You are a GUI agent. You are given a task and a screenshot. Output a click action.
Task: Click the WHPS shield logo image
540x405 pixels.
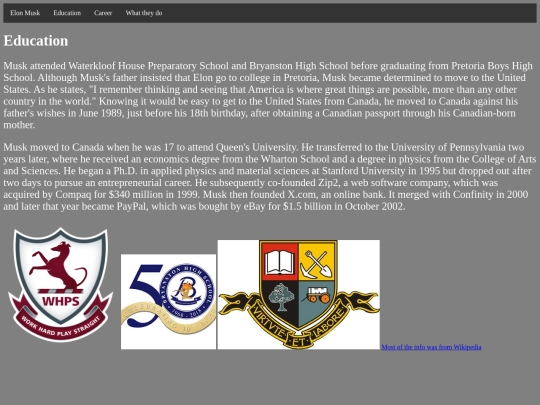click(x=61, y=285)
